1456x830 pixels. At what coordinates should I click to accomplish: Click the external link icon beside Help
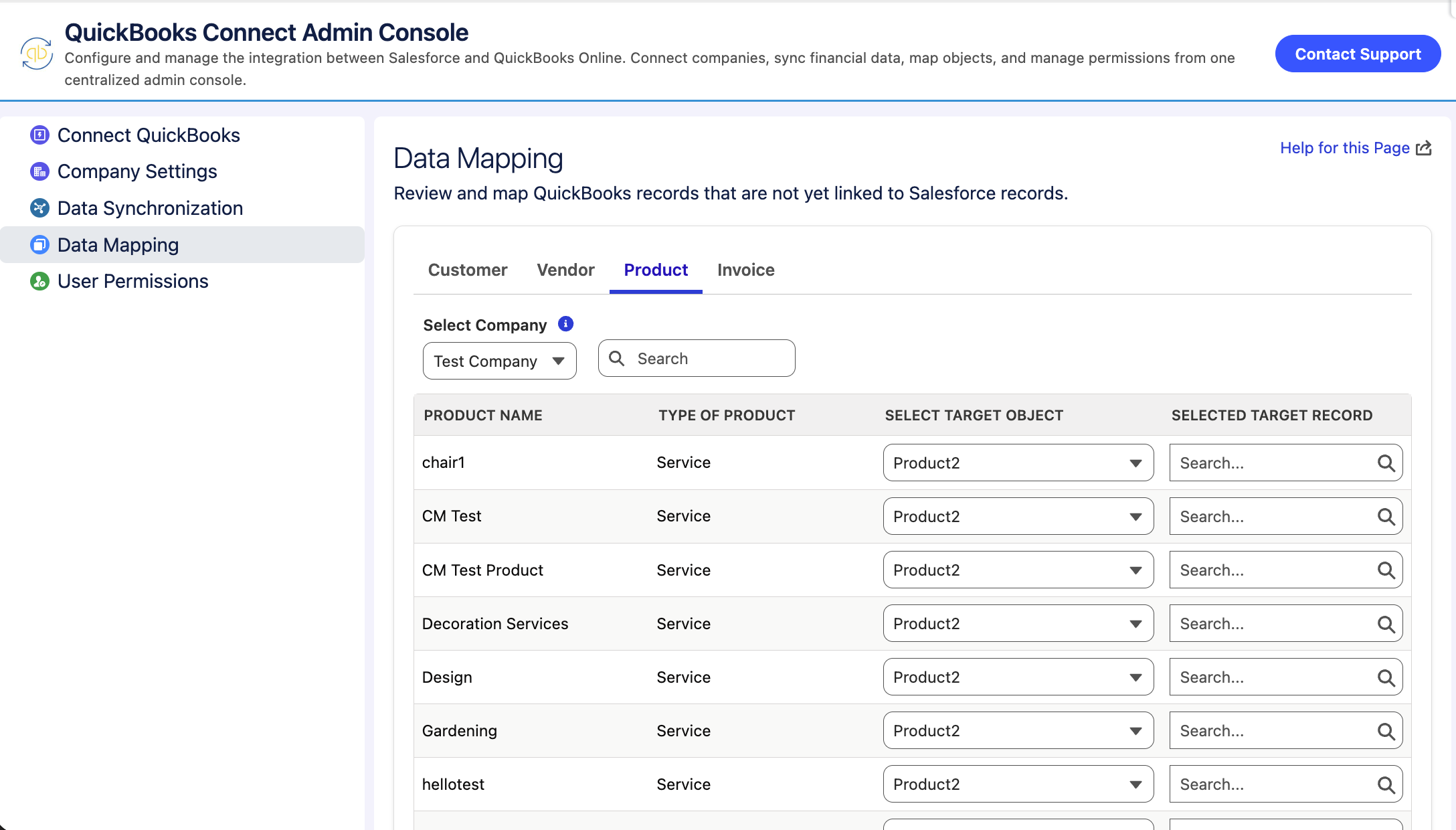(1424, 148)
